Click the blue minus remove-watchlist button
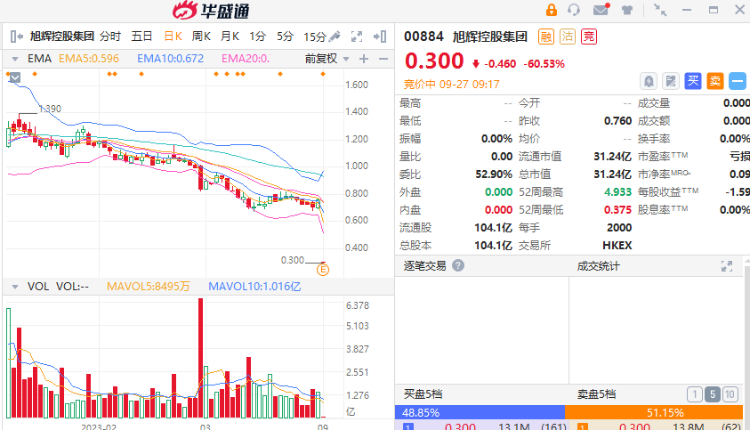750x430 pixels. pos(737,81)
